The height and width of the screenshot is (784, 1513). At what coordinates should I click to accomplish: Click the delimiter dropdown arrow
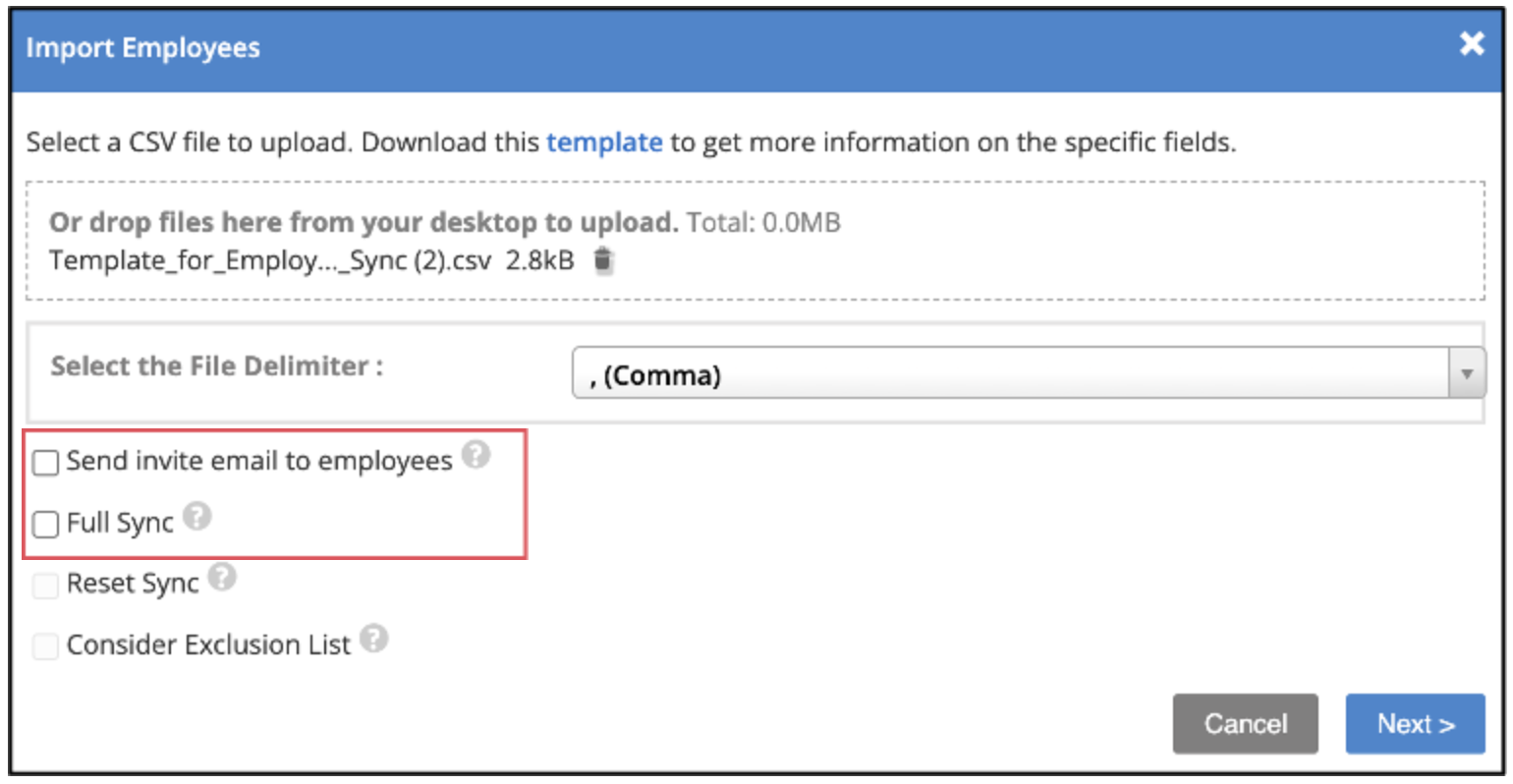(x=1467, y=374)
